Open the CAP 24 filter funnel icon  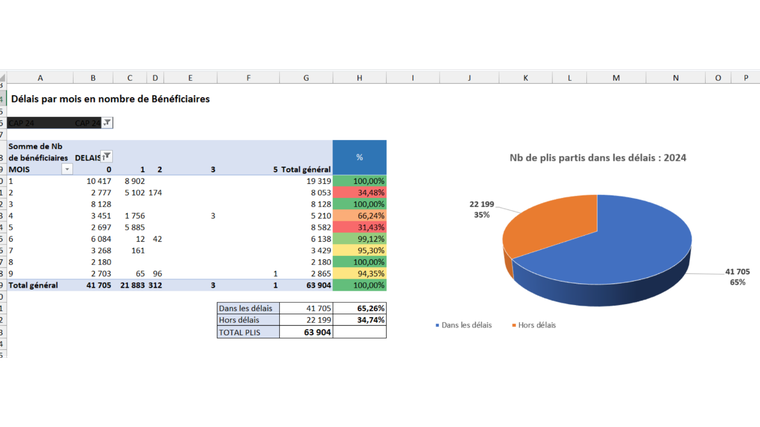107,123
